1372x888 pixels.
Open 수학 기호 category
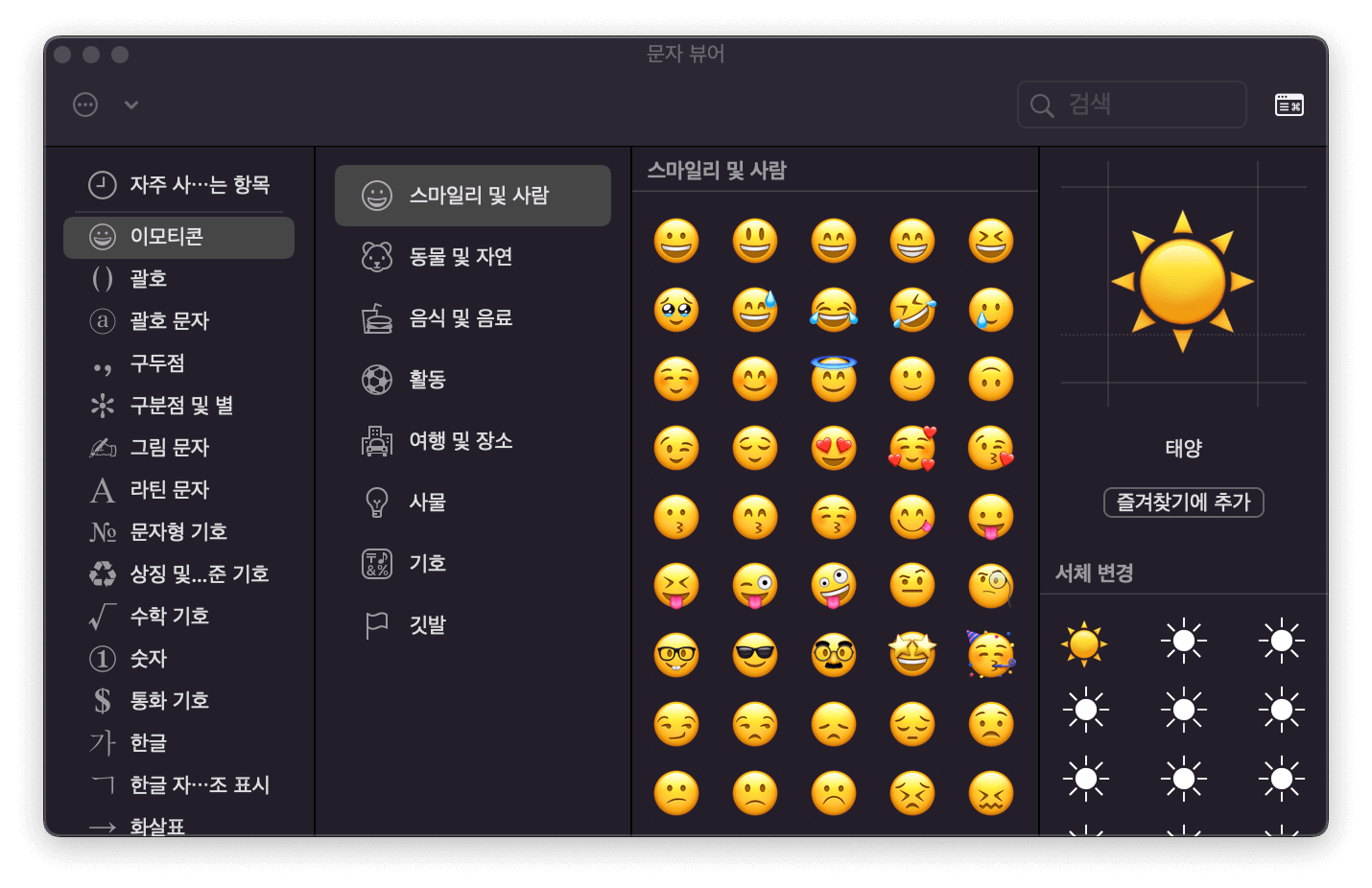[178, 617]
